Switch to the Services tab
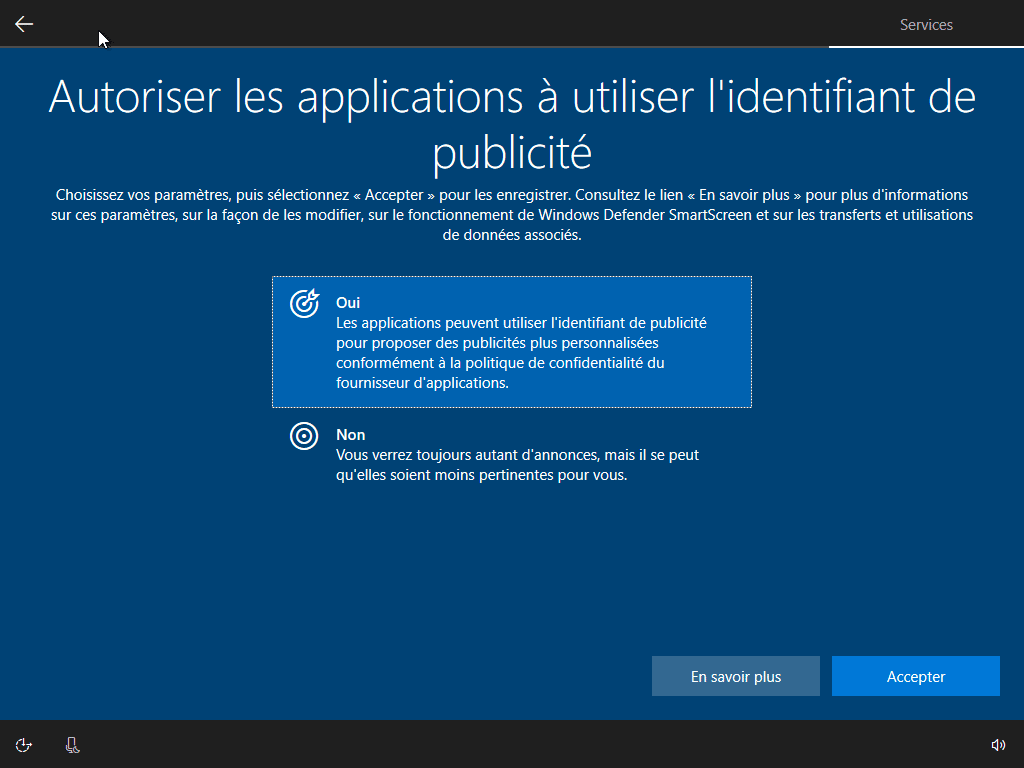Viewport: 1024px width, 768px height. pyautogui.click(x=926, y=24)
